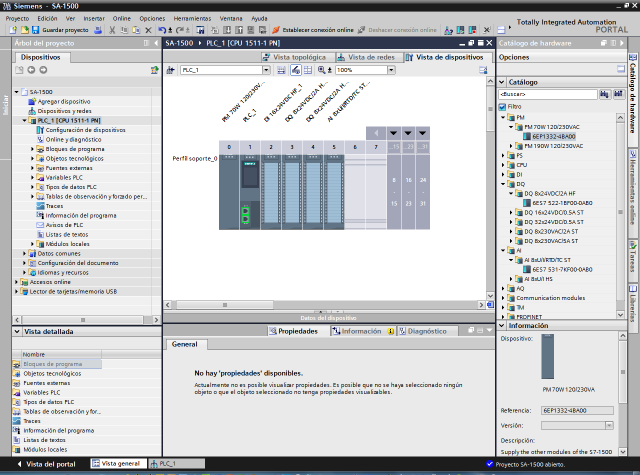Open the PLC_1 device selector dropdown
The width and height of the screenshot is (640, 475).
click(266, 70)
